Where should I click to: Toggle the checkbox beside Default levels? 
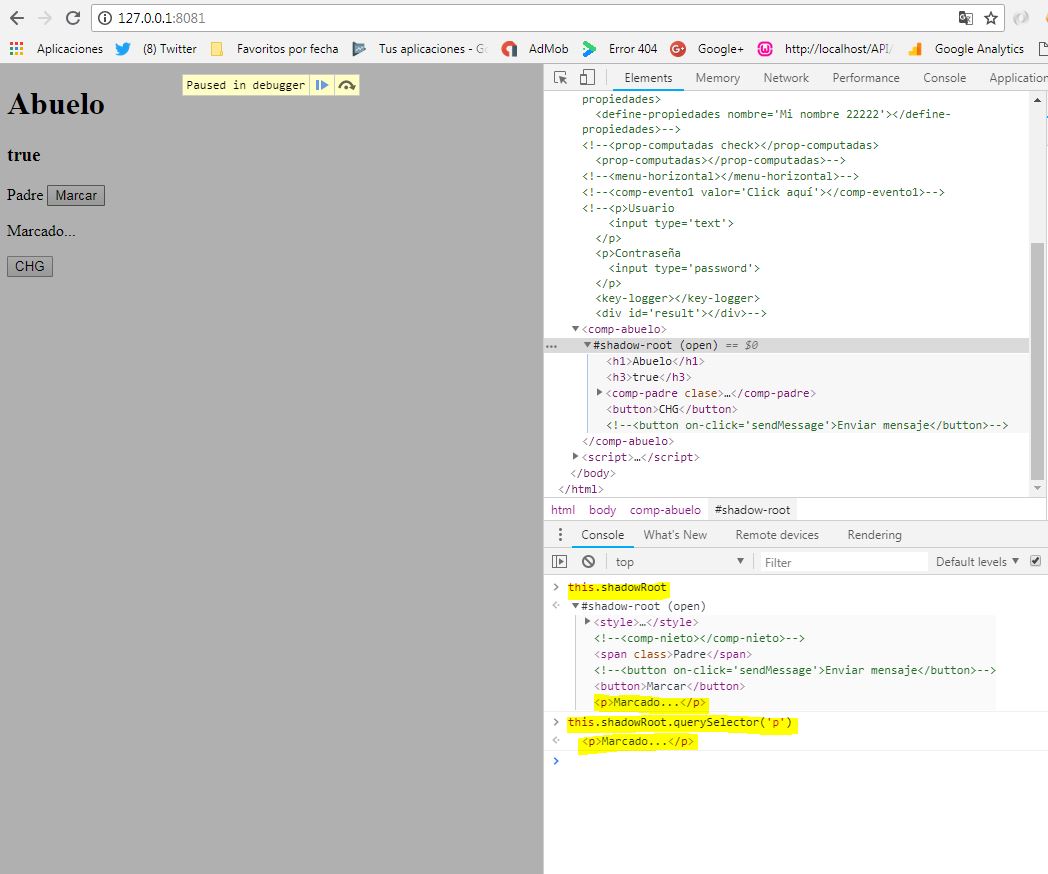coord(1035,561)
